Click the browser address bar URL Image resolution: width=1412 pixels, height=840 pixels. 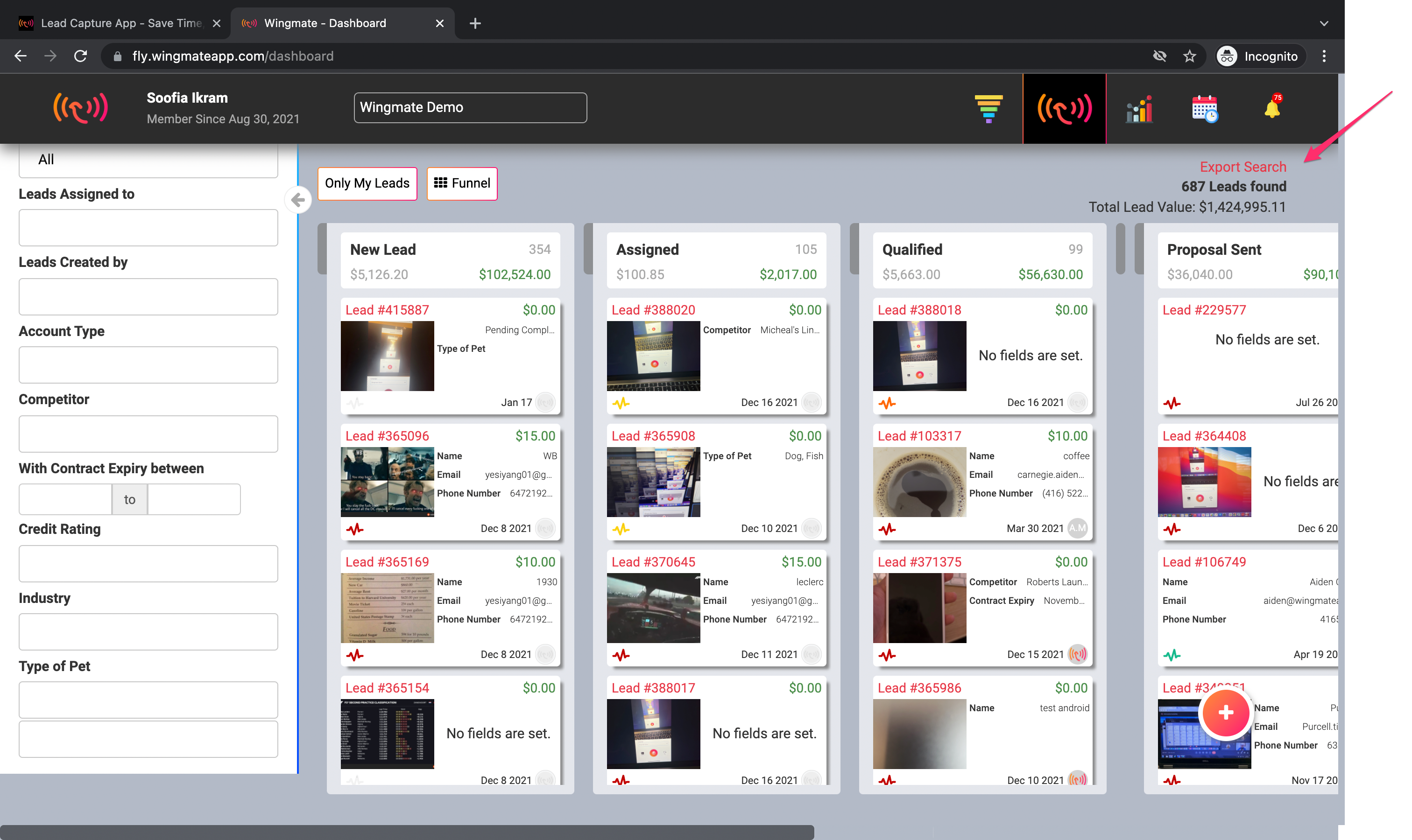click(233, 56)
